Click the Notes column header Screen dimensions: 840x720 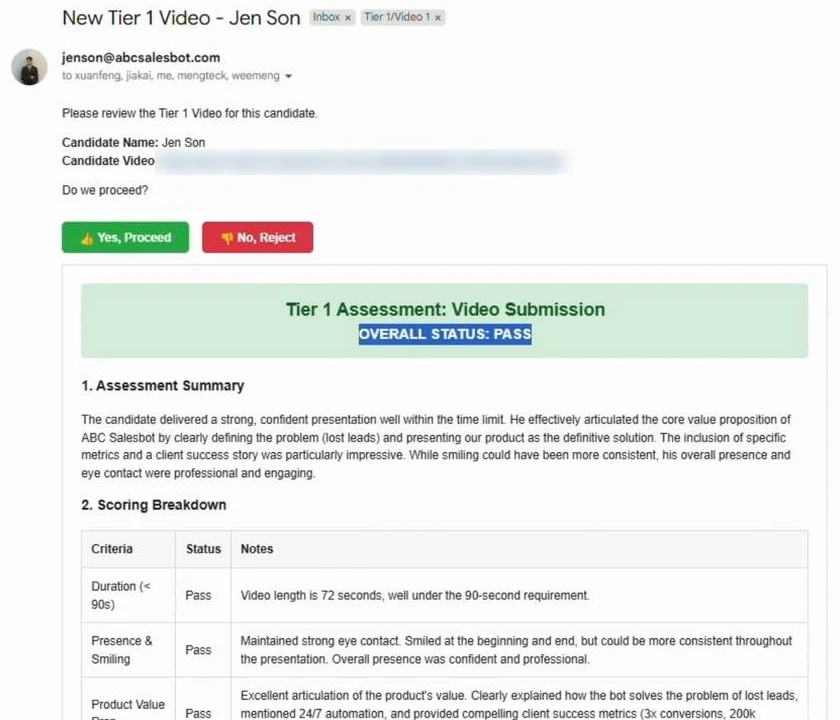[519, 549]
